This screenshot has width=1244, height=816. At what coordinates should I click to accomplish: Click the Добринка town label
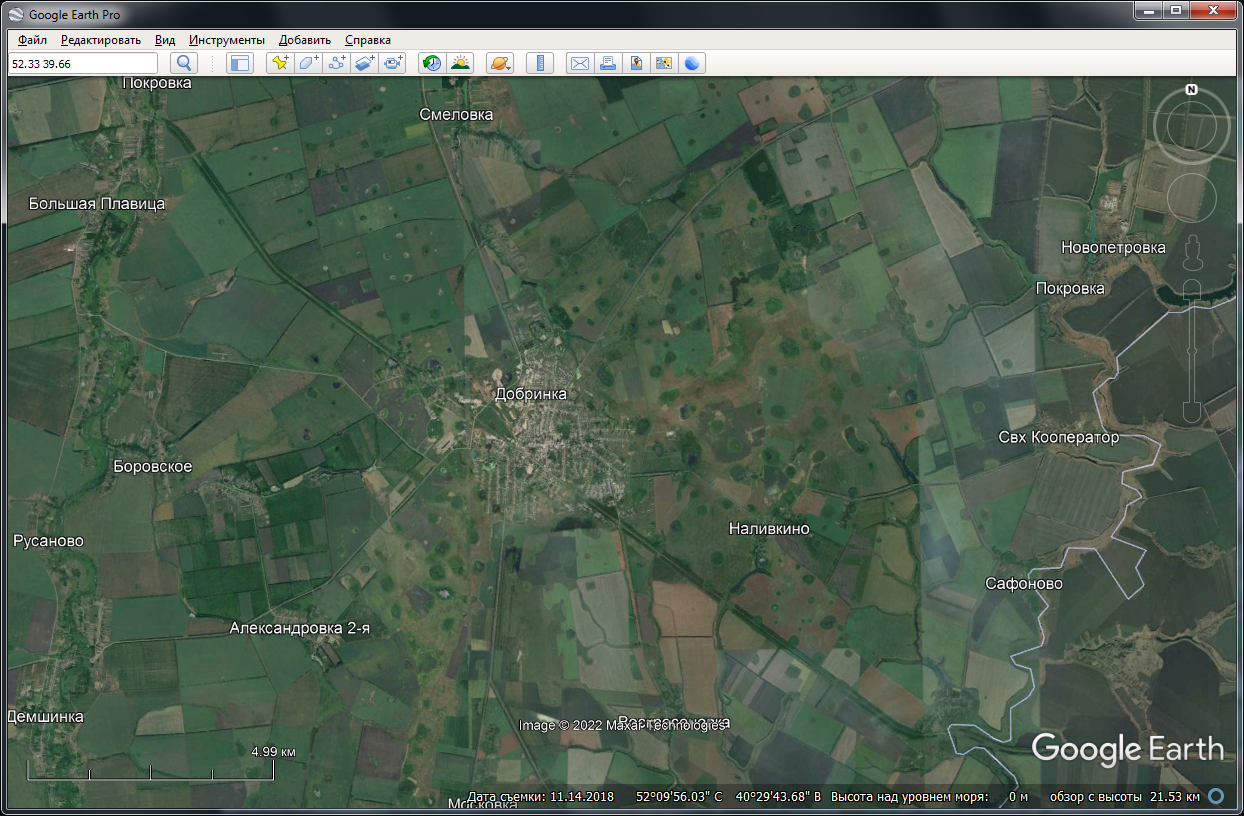(531, 394)
